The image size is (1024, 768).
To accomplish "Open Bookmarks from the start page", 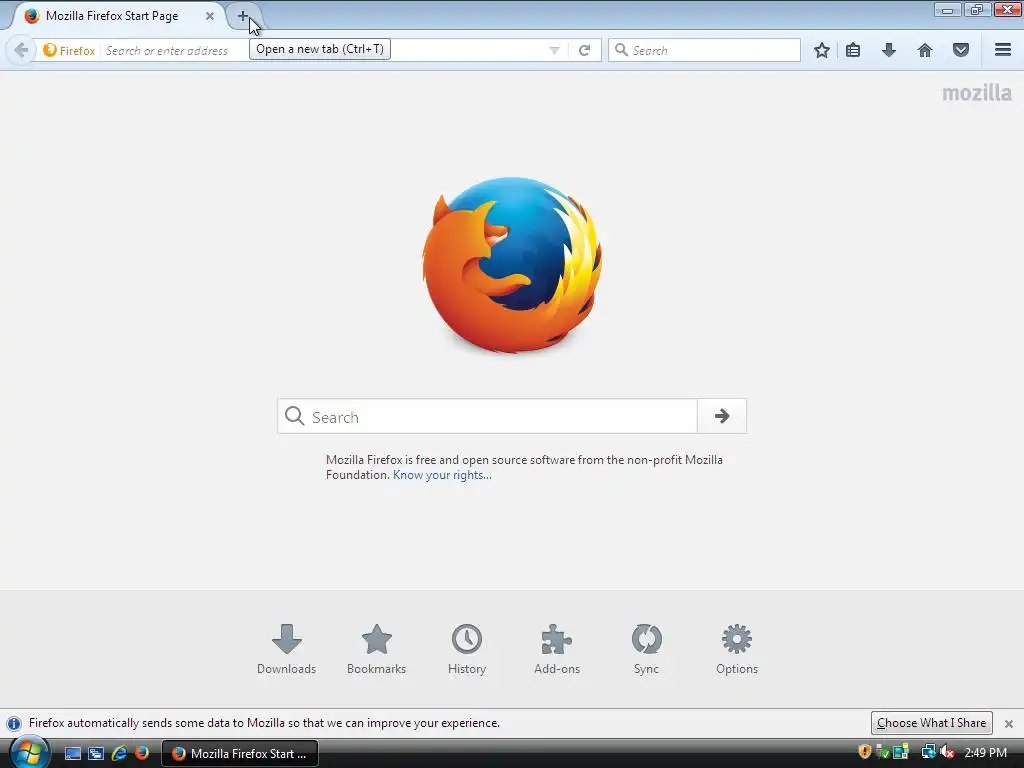I will point(376,650).
